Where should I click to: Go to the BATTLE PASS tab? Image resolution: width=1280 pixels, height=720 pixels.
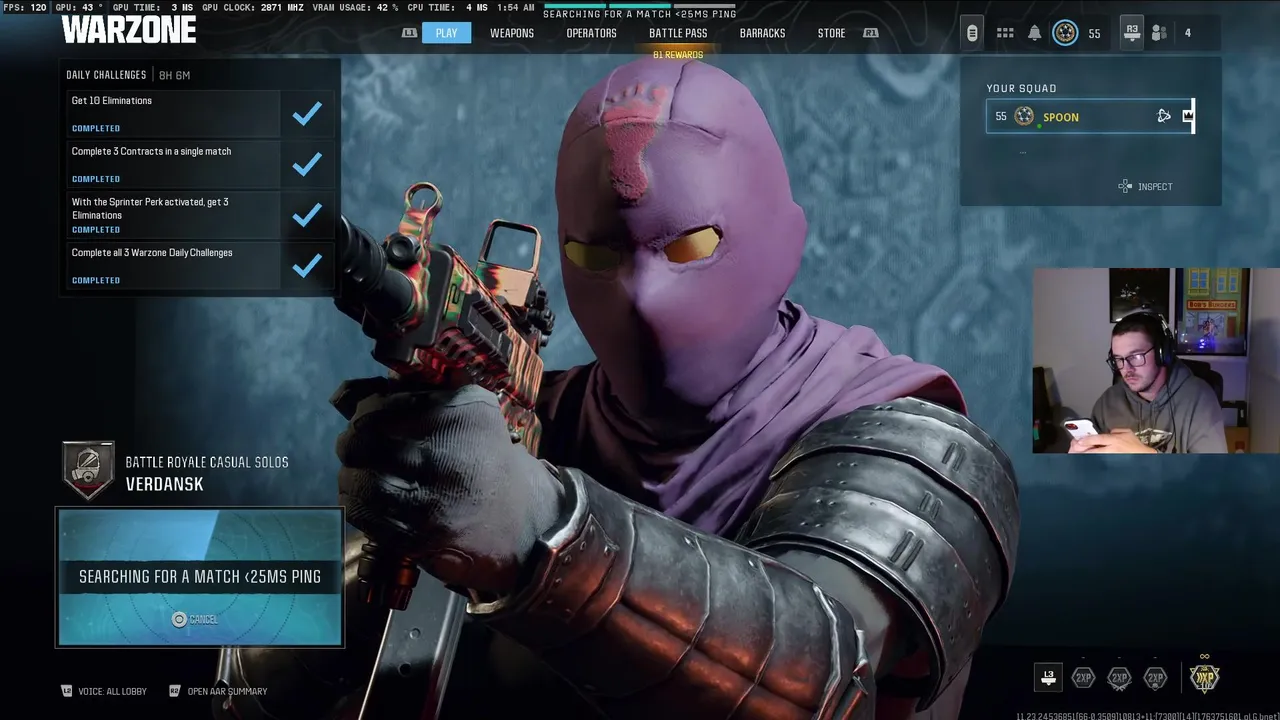point(678,33)
